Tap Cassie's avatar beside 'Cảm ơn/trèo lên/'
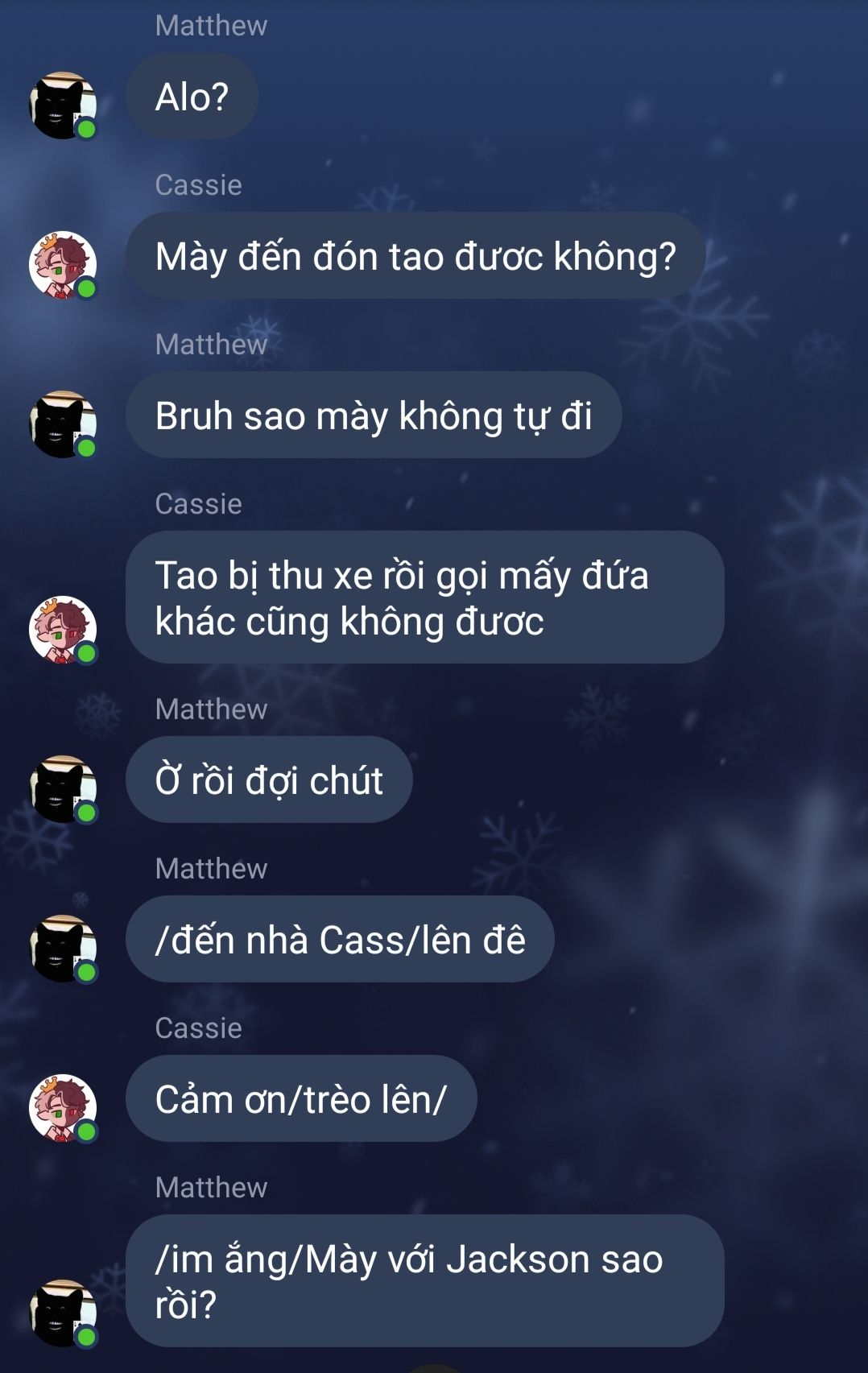868x1373 pixels. pos(63,1108)
